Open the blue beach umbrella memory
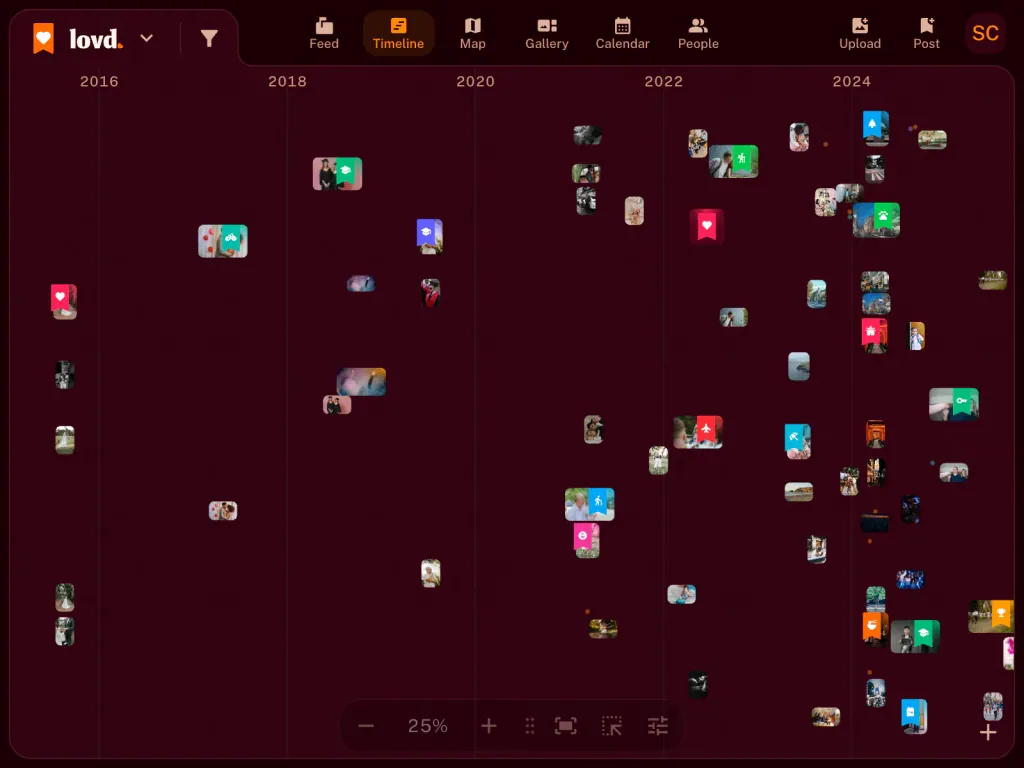 point(797,441)
